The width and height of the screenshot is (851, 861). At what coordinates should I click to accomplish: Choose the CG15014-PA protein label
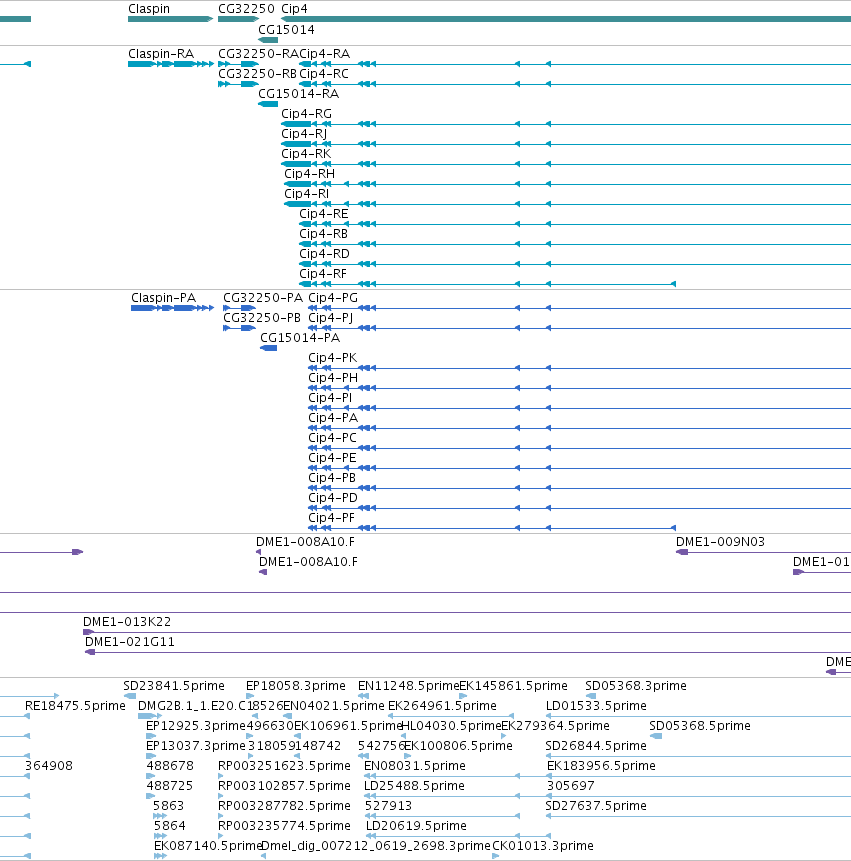pos(300,338)
